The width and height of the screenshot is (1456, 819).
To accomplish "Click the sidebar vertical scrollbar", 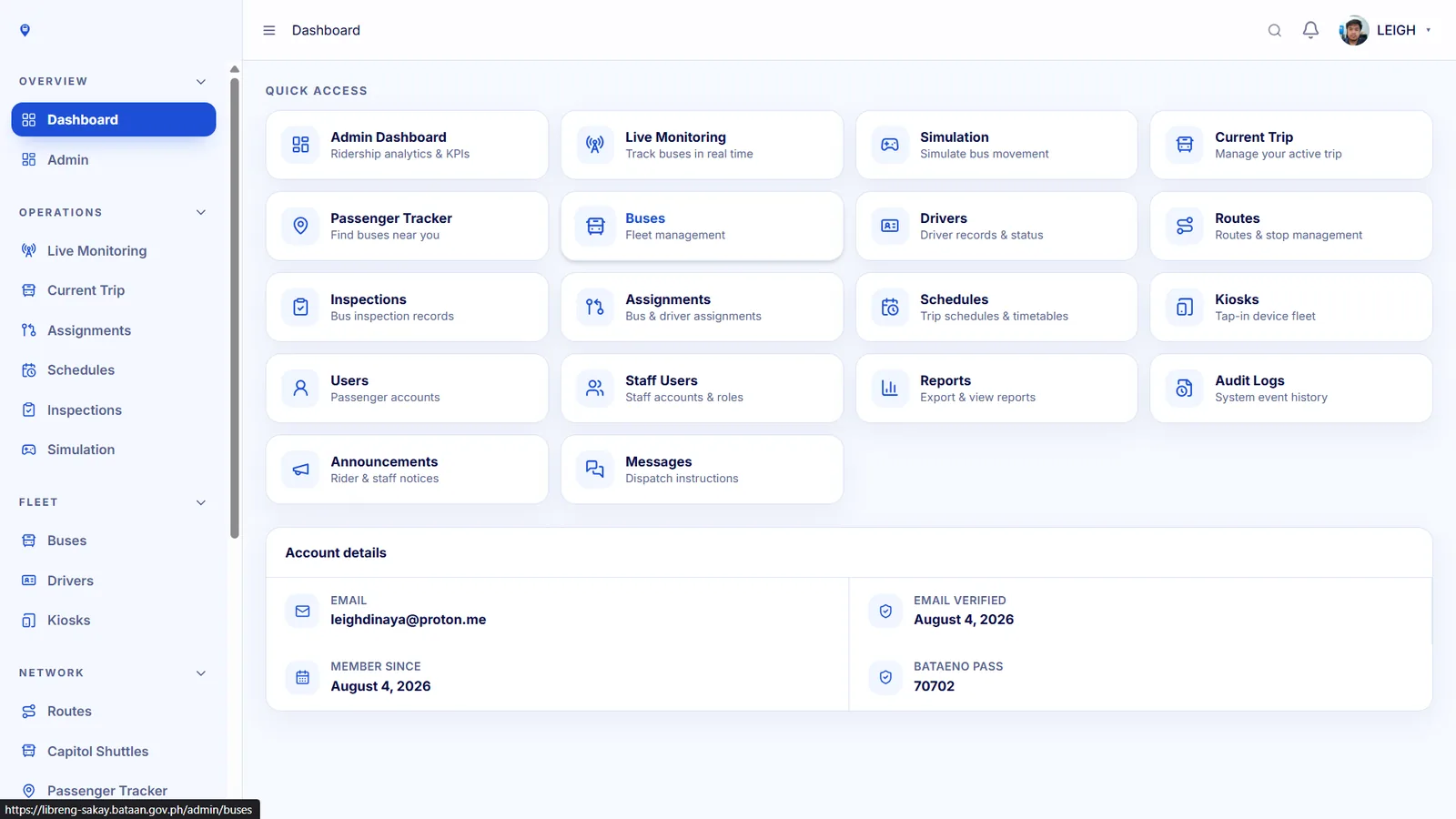I will 235,308.
